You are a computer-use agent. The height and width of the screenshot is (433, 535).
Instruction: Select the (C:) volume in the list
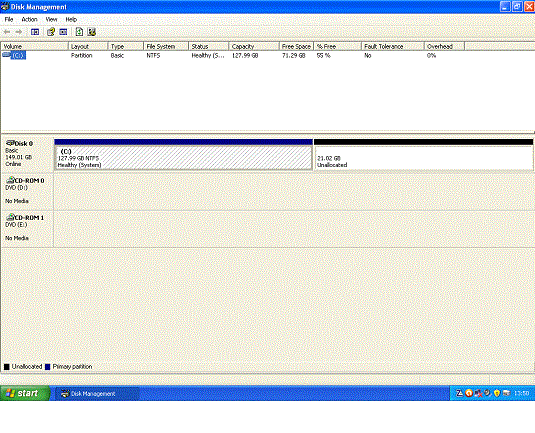tap(18, 55)
